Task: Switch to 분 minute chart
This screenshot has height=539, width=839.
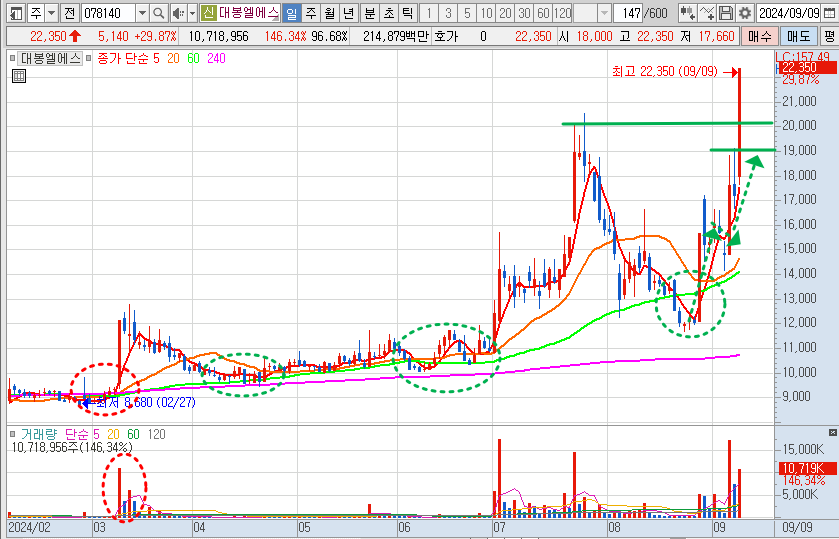Action: pos(370,13)
